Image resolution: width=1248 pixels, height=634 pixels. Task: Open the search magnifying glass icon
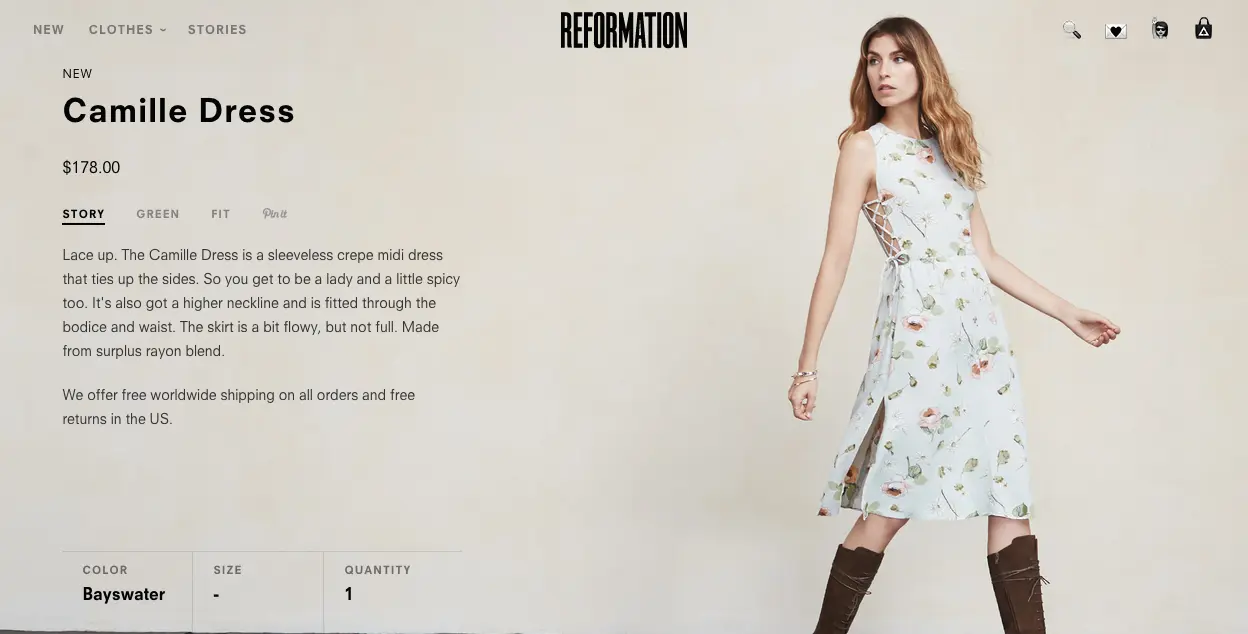pos(1071,30)
